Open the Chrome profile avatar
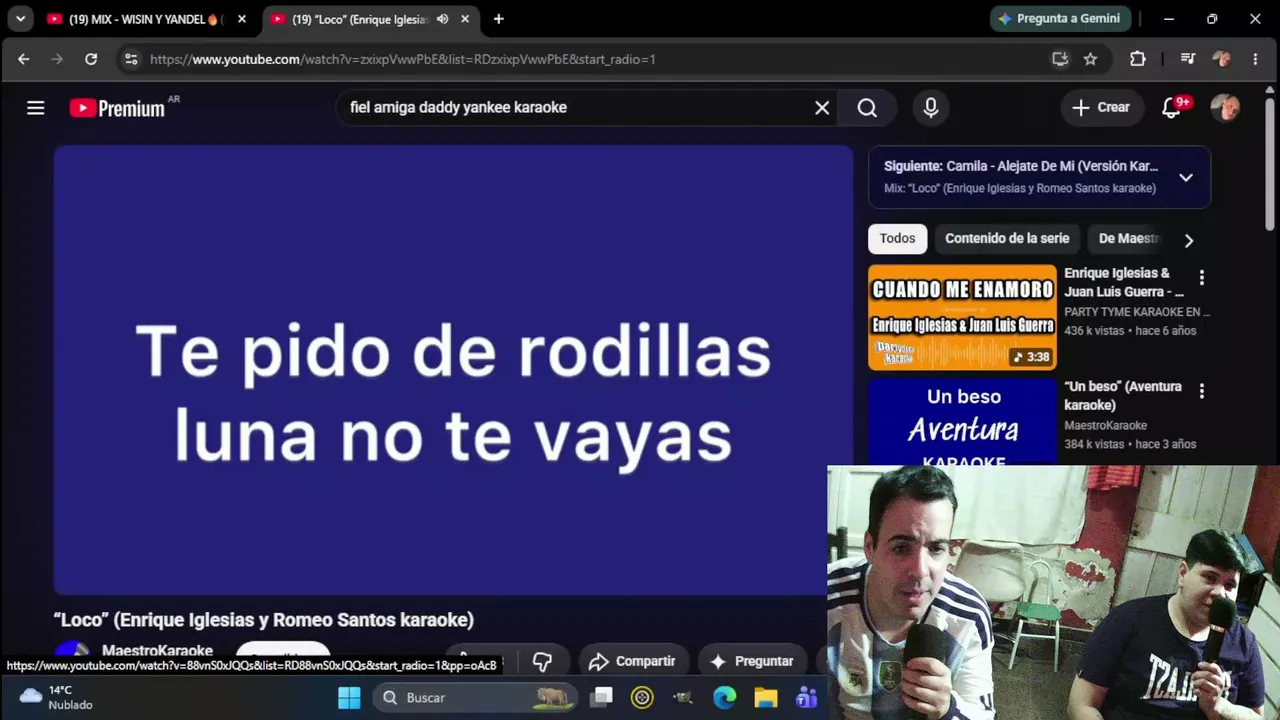This screenshot has width=1280, height=720. pos(1221,59)
